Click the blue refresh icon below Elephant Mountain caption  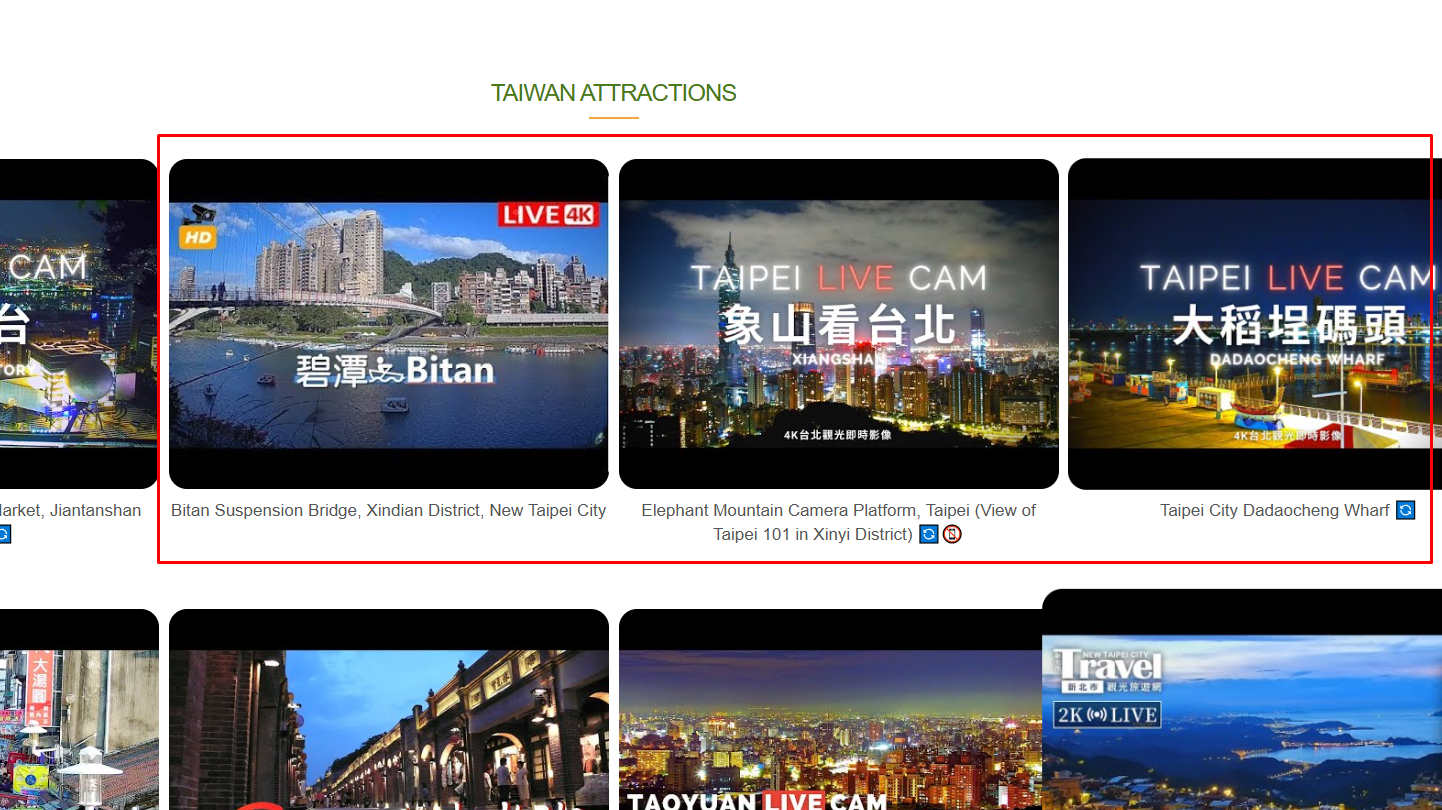coord(930,534)
